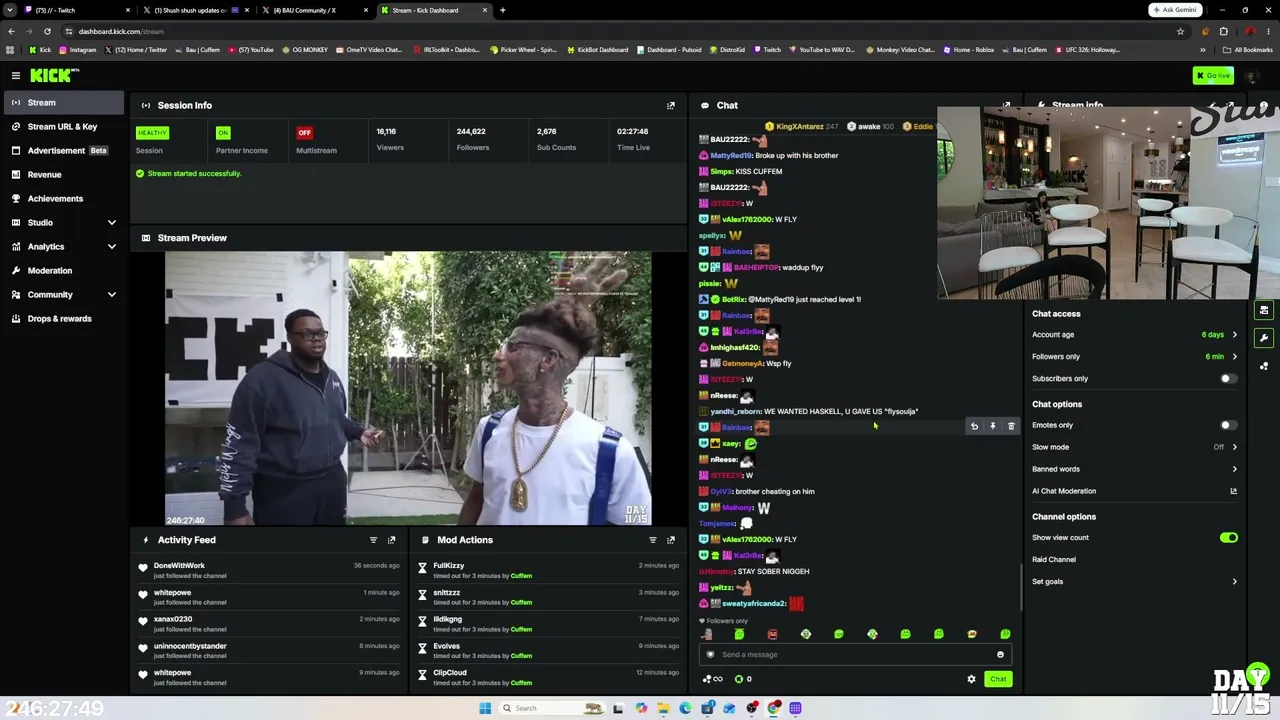This screenshot has width=1280, height=720.
Task: Toggle the Emotes only switch
Action: pos(1228,425)
